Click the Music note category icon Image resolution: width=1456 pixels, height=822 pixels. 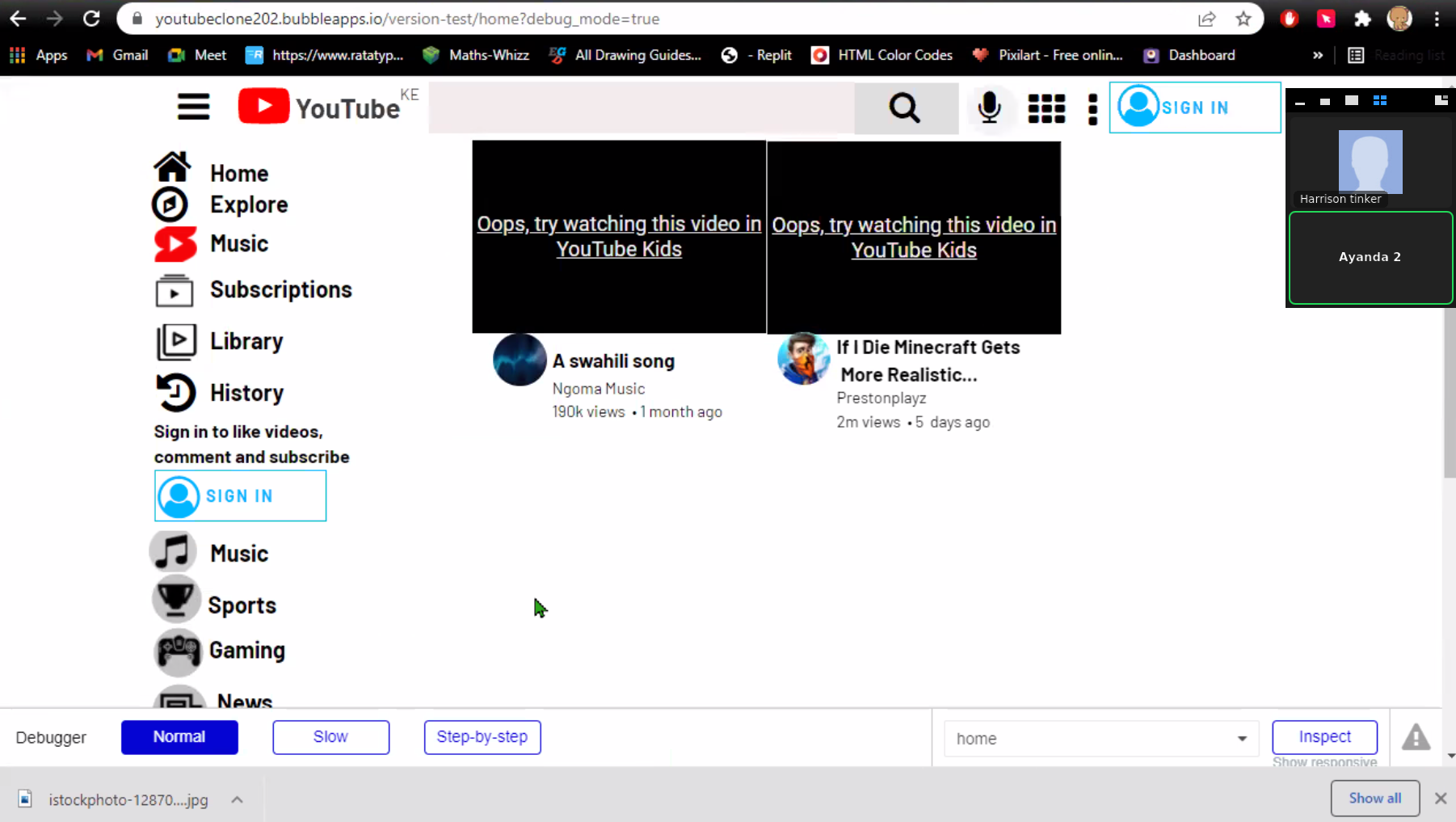173,552
